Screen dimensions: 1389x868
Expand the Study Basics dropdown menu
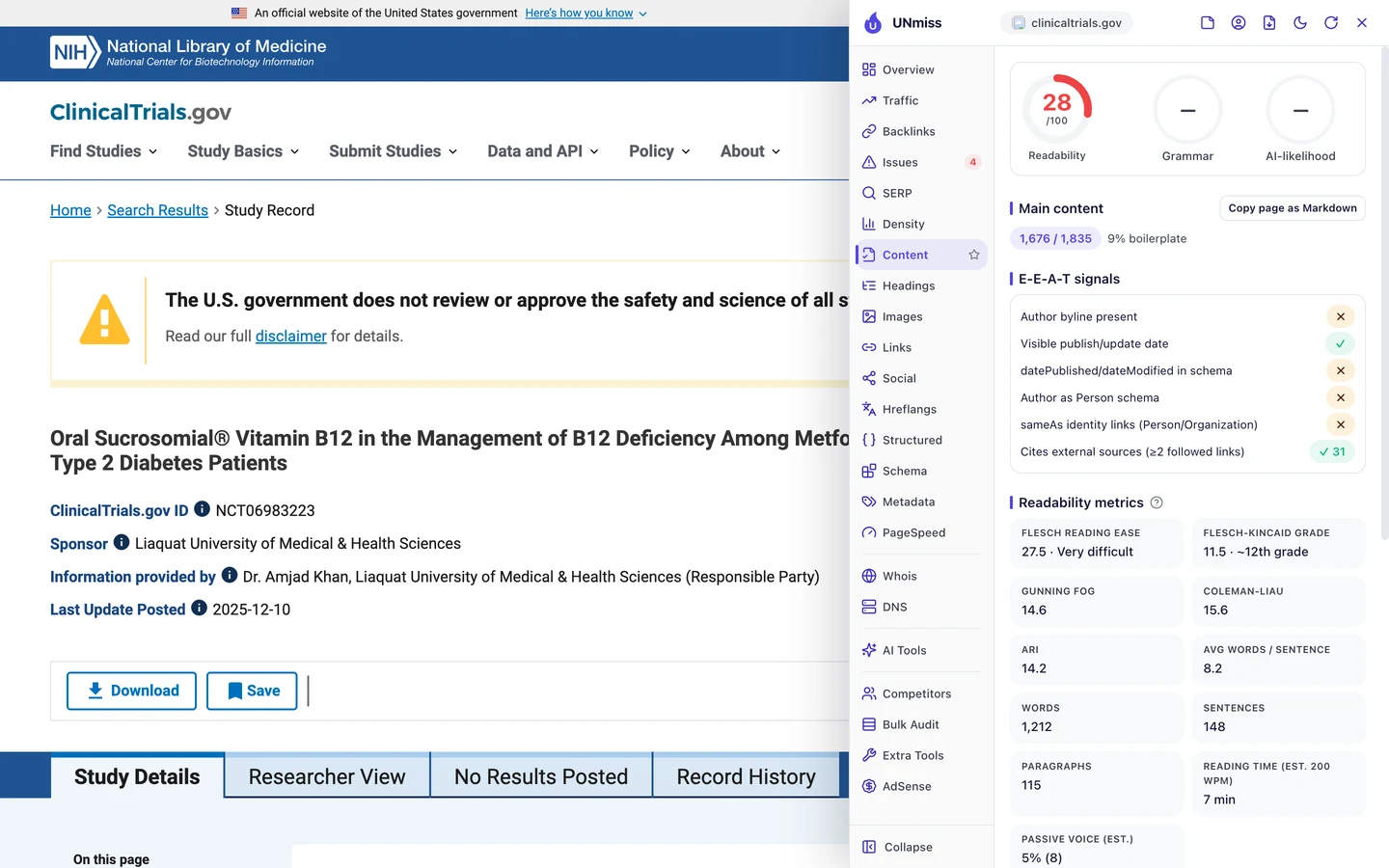pos(243,151)
